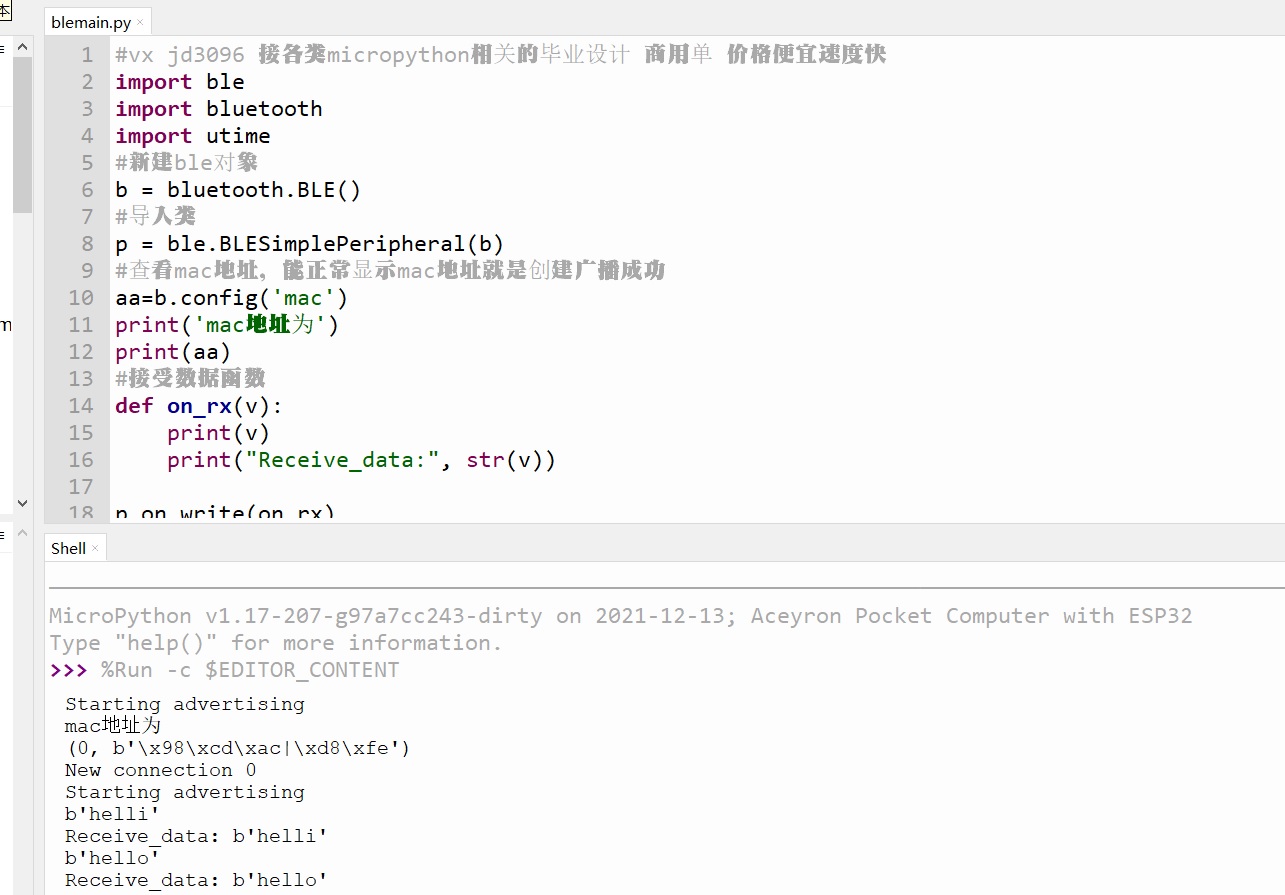Click the Receive_data: b'hello' output line
1285x895 pixels.
pyautogui.click(x=196, y=880)
